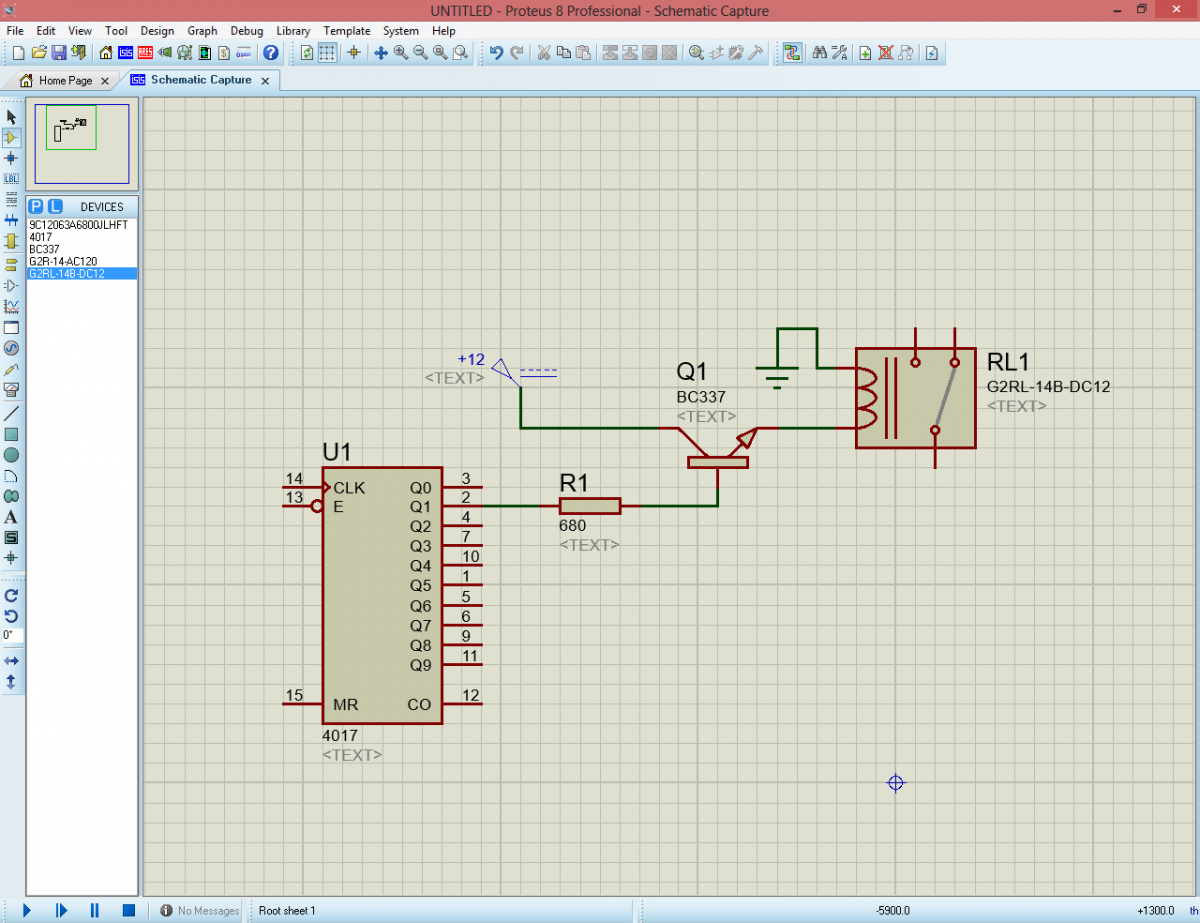Image resolution: width=1200 pixels, height=923 pixels.
Task: Open the File menu
Action: [x=15, y=31]
